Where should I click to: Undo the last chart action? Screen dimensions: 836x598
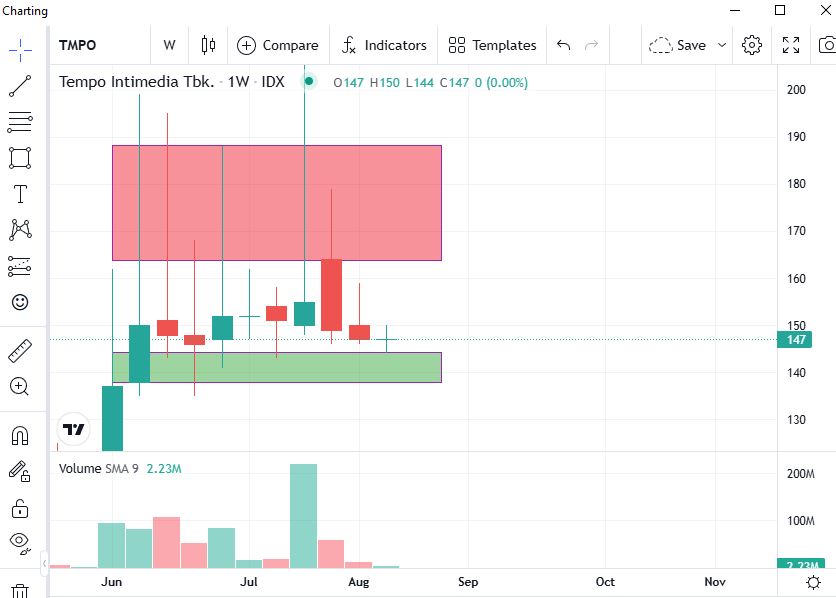pos(564,45)
